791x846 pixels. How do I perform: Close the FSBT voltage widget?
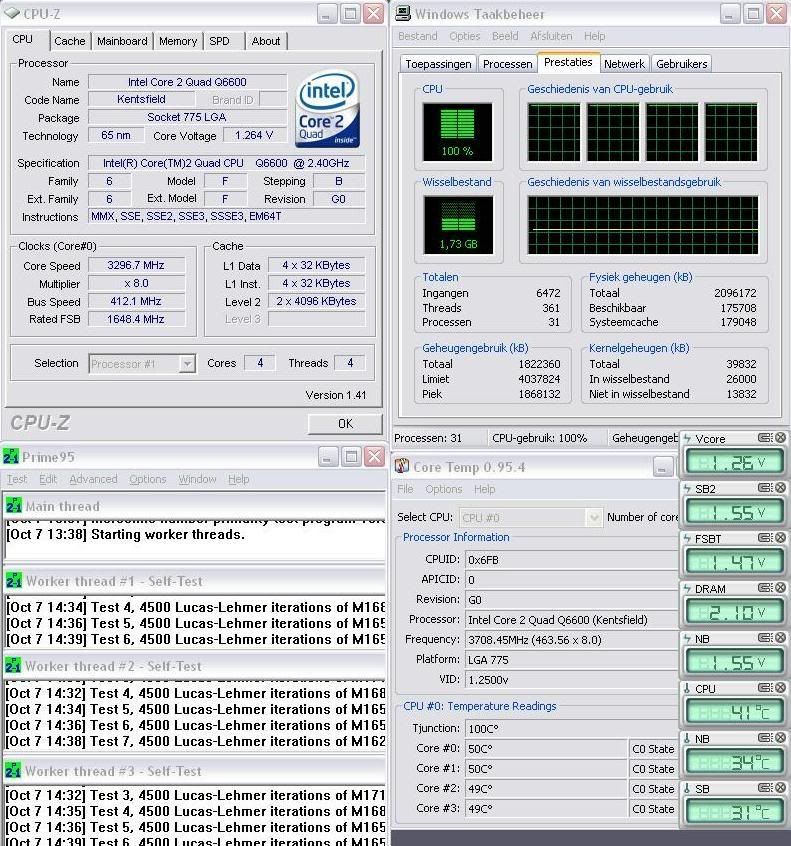click(780, 537)
